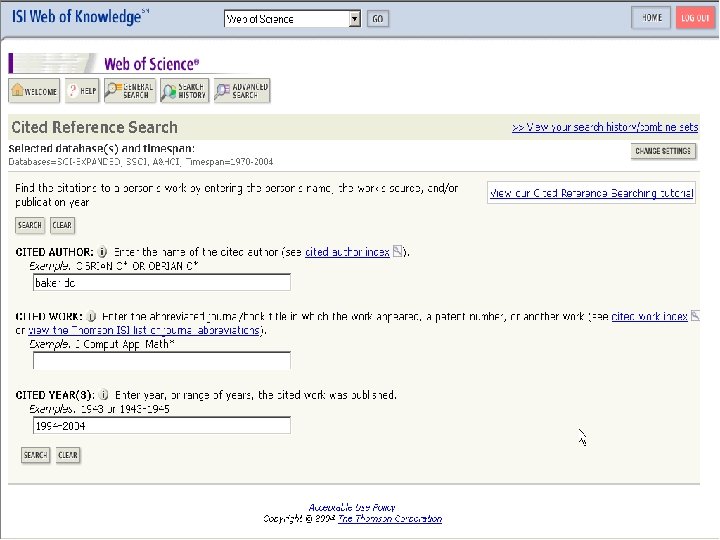Click info icon next to Cited Year(s)
Screen dimensions: 720x540
104,395
